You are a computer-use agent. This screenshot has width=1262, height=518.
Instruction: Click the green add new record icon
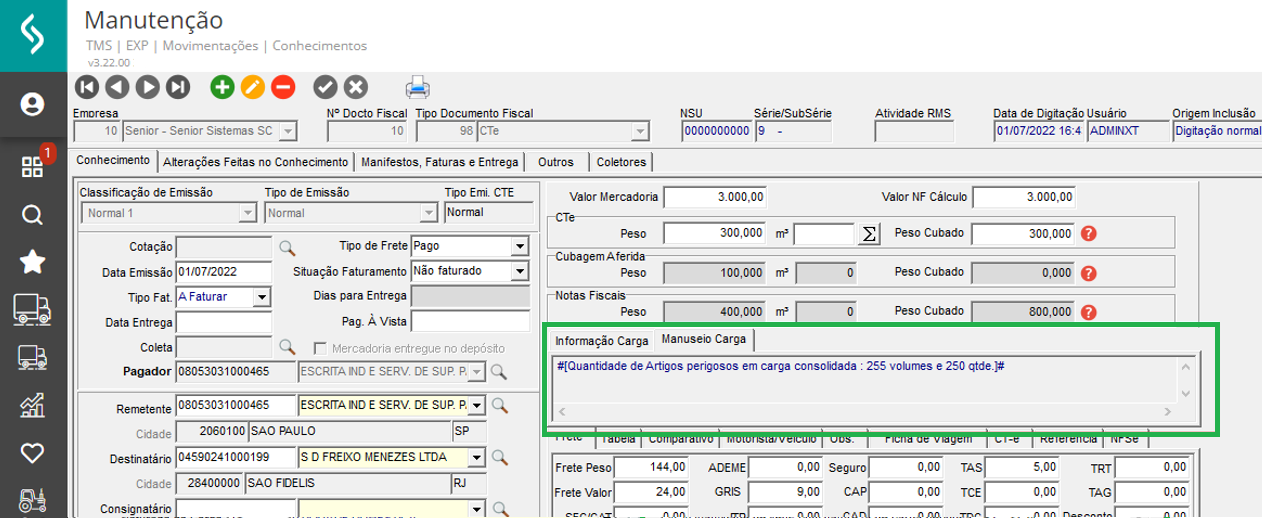[222, 87]
